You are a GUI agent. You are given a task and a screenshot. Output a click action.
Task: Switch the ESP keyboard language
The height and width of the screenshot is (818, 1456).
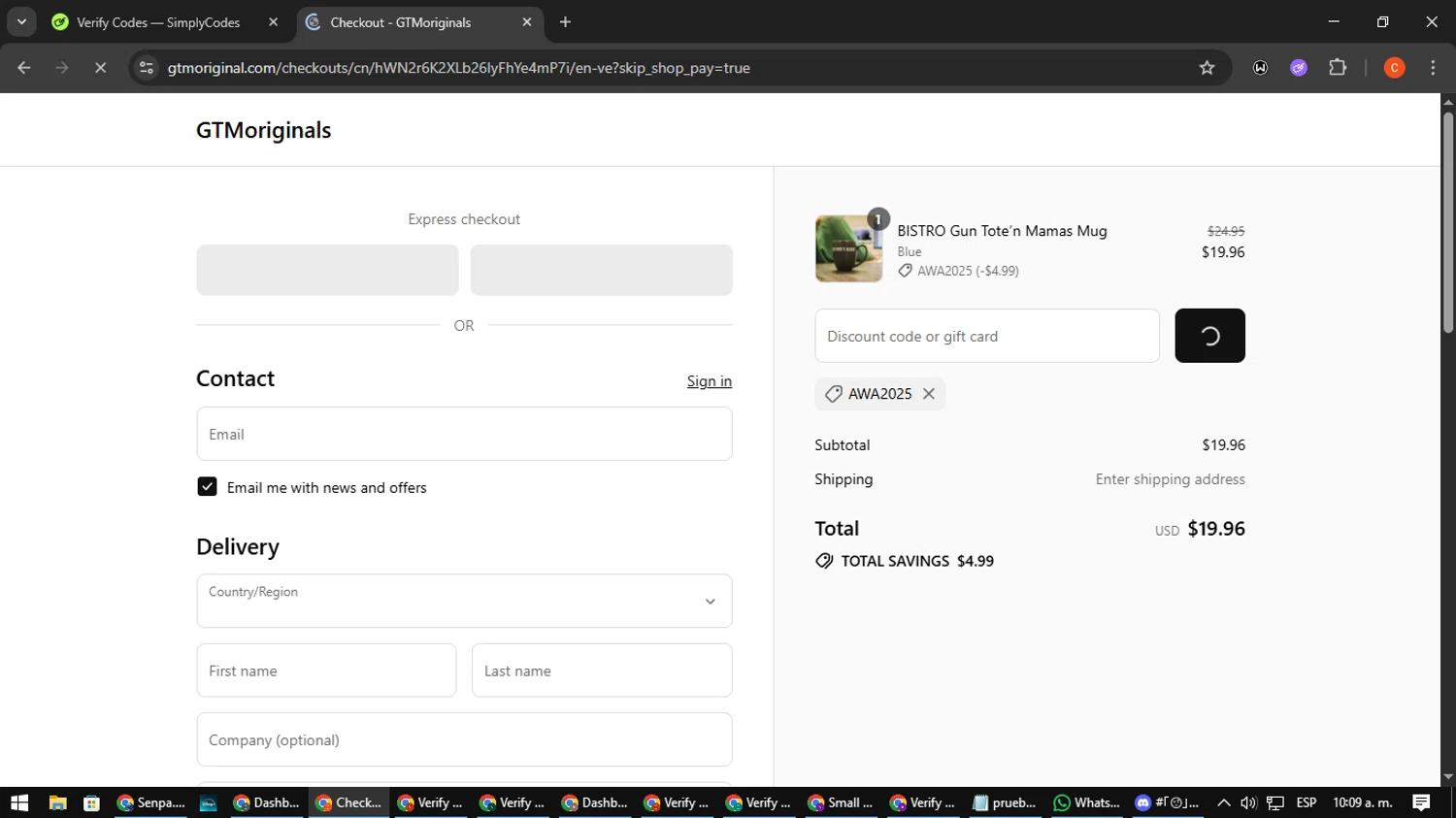1307,802
